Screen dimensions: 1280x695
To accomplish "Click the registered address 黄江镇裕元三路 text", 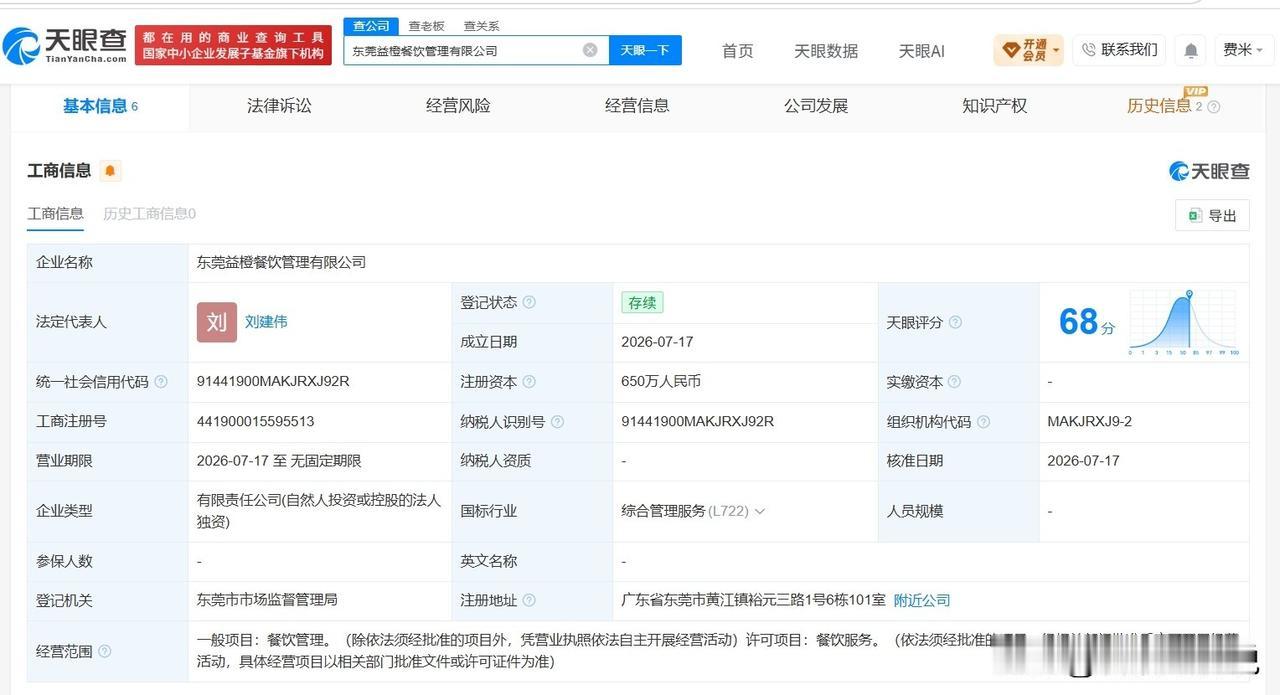I will [753, 600].
